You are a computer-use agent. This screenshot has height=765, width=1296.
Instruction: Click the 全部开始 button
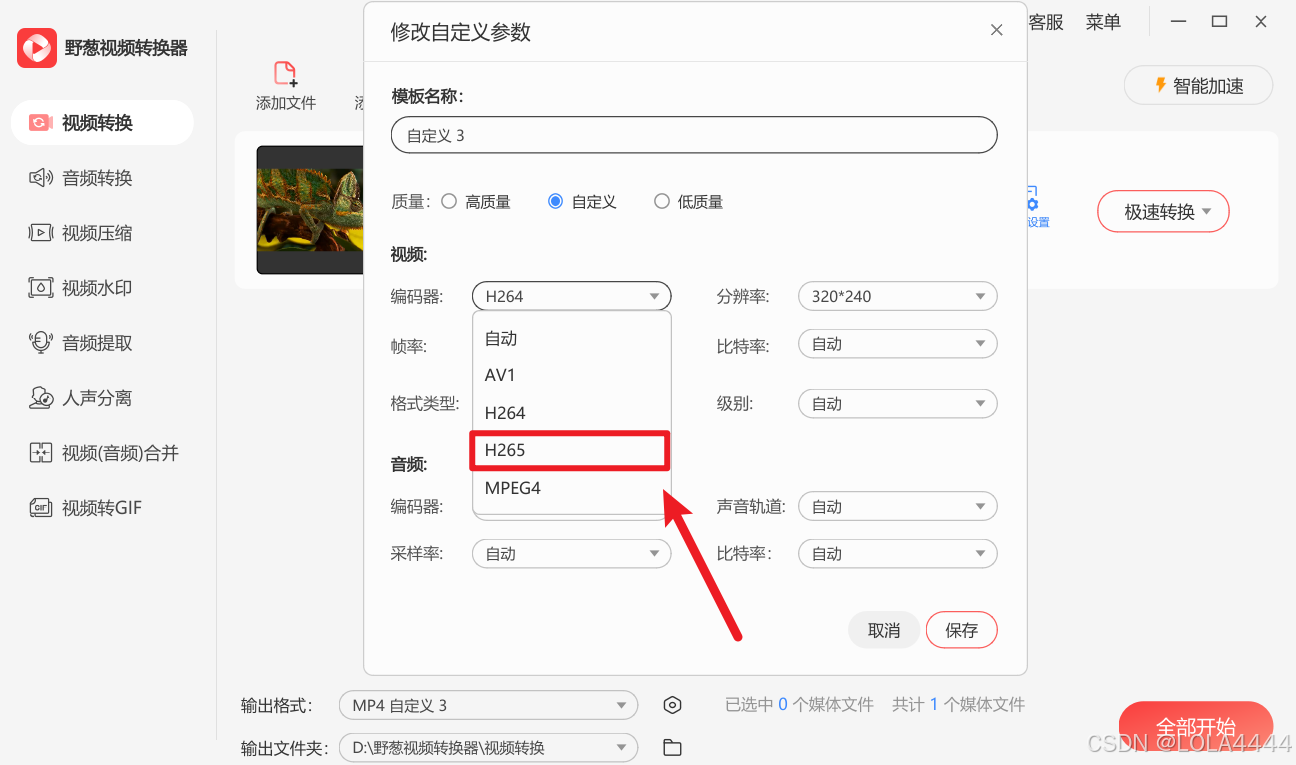(x=1196, y=727)
